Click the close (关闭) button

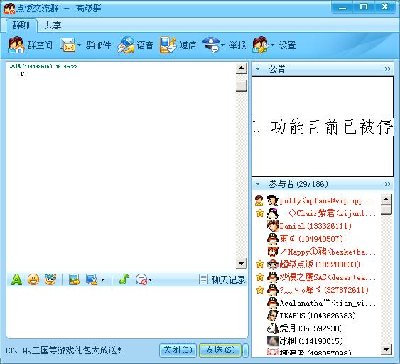178,350
